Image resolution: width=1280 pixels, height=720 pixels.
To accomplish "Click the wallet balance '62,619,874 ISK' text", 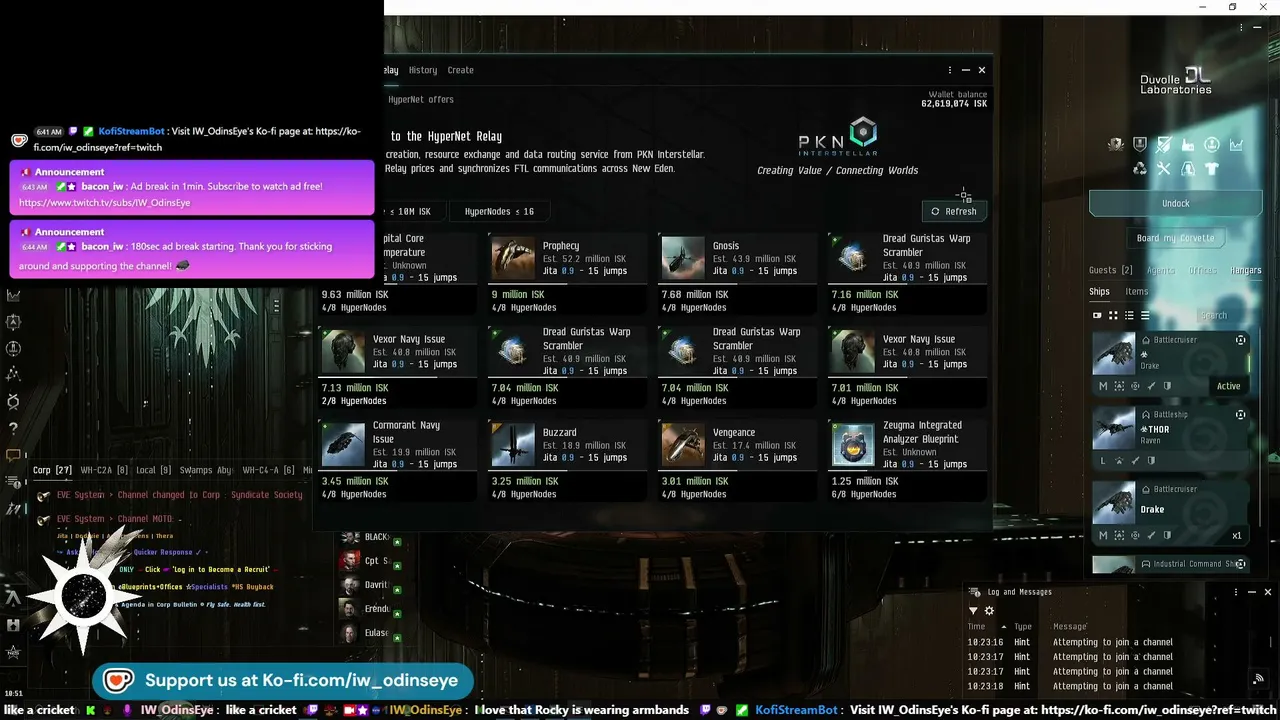I will (954, 104).
